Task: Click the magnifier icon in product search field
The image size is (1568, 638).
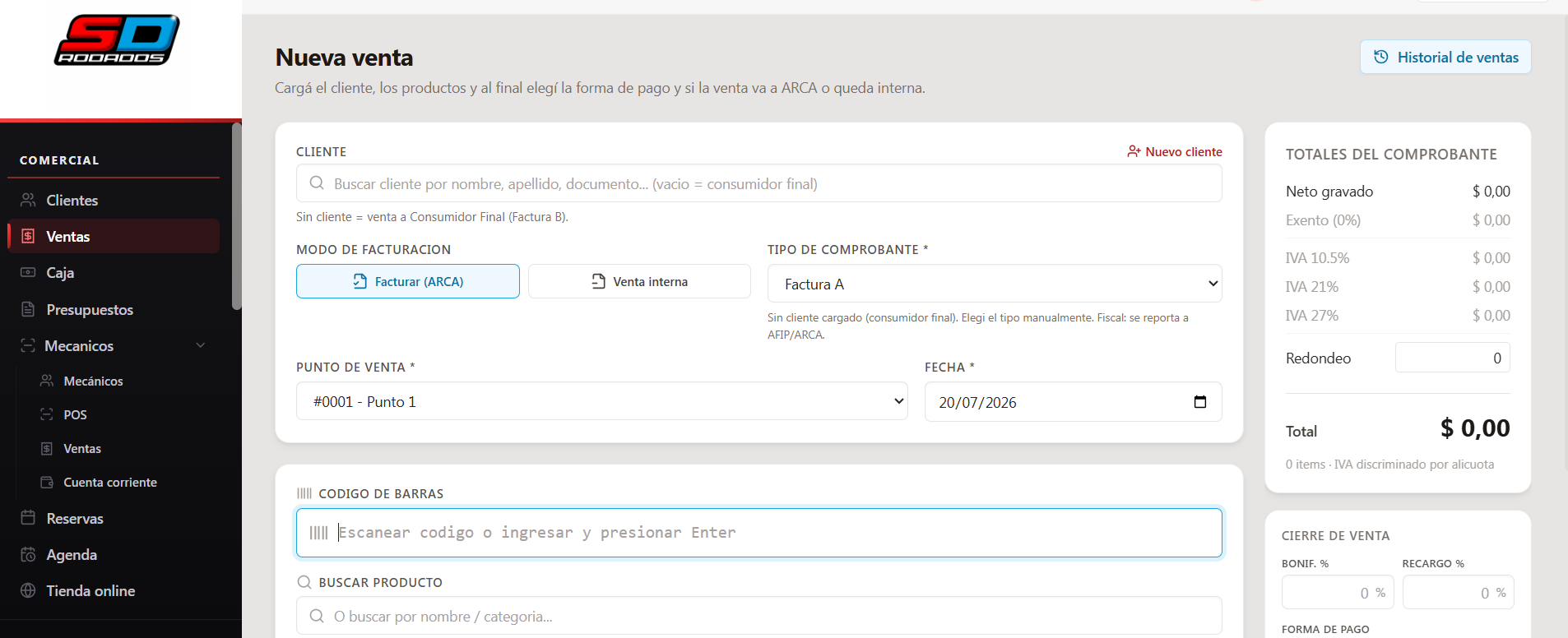Action: pyautogui.click(x=317, y=616)
